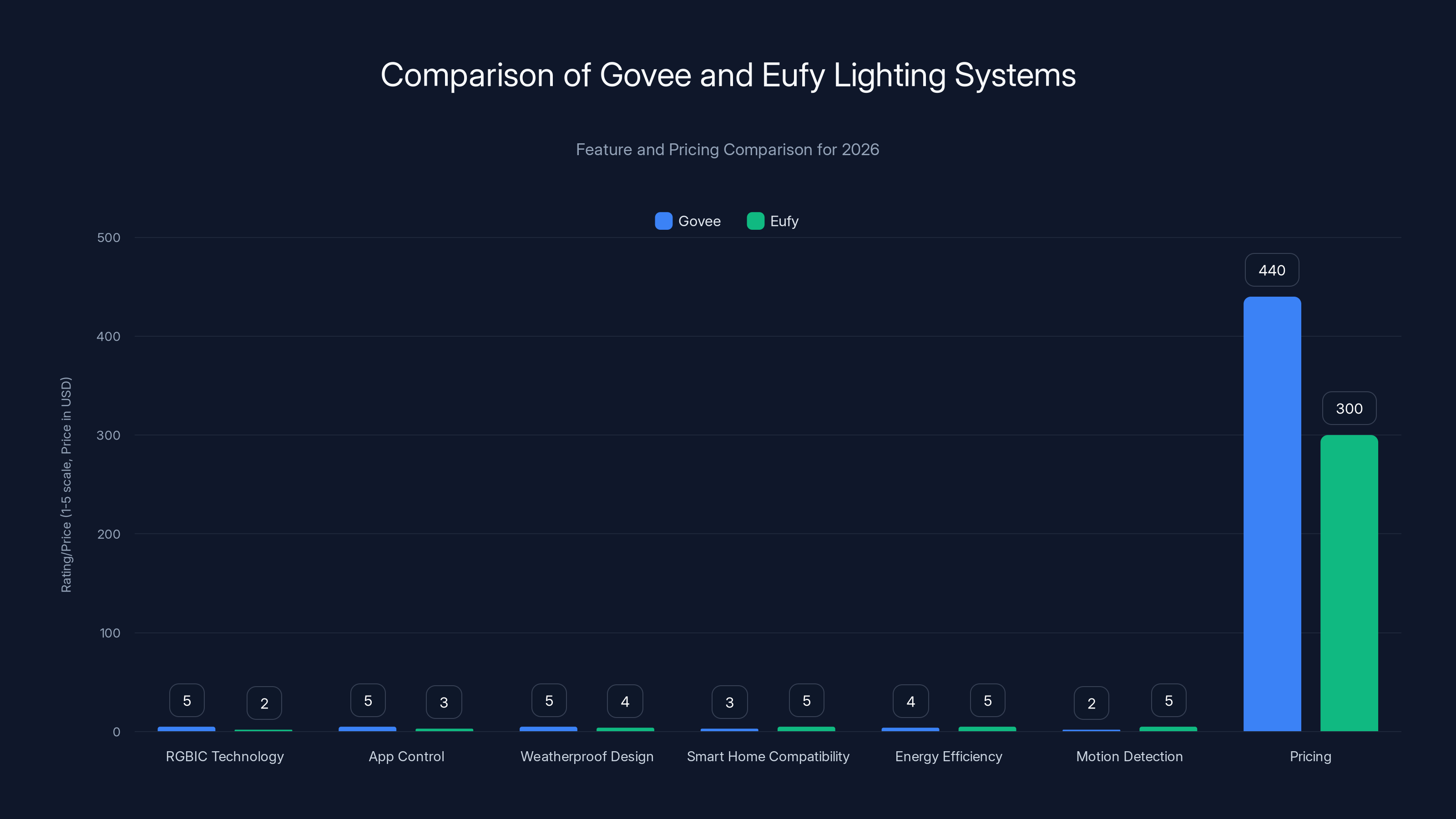This screenshot has height=819, width=1456.
Task: Click the subtitle Feature and Pricing Comparison for 2026
Action: [x=728, y=149]
